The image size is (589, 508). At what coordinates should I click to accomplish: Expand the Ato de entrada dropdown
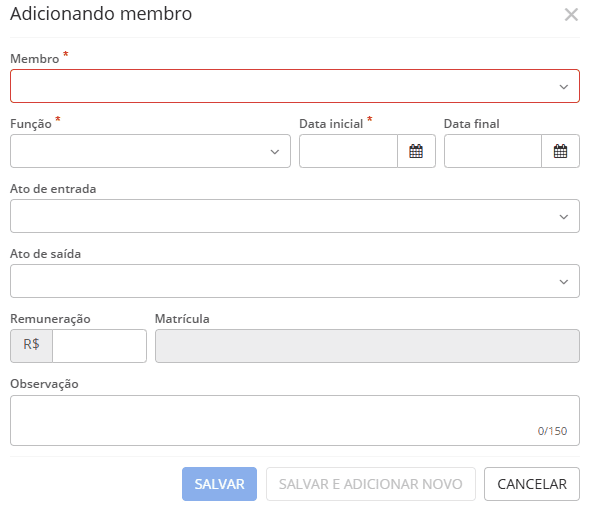coord(295,216)
